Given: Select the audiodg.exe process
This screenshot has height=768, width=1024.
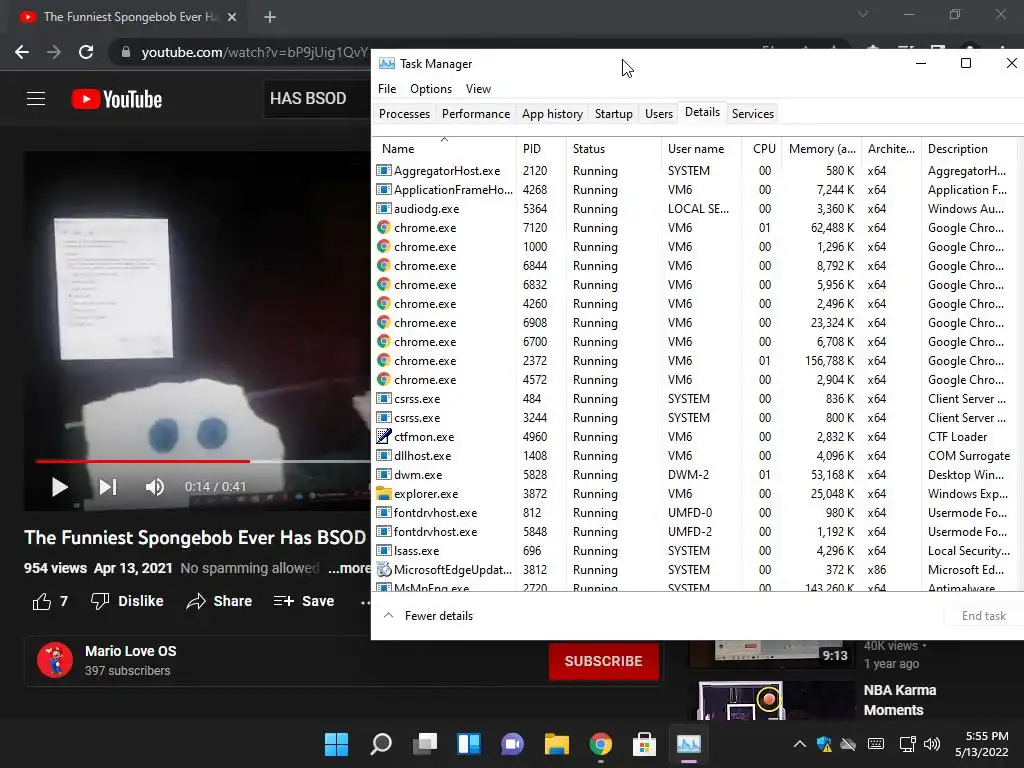Looking at the screenshot, I should point(695,209).
